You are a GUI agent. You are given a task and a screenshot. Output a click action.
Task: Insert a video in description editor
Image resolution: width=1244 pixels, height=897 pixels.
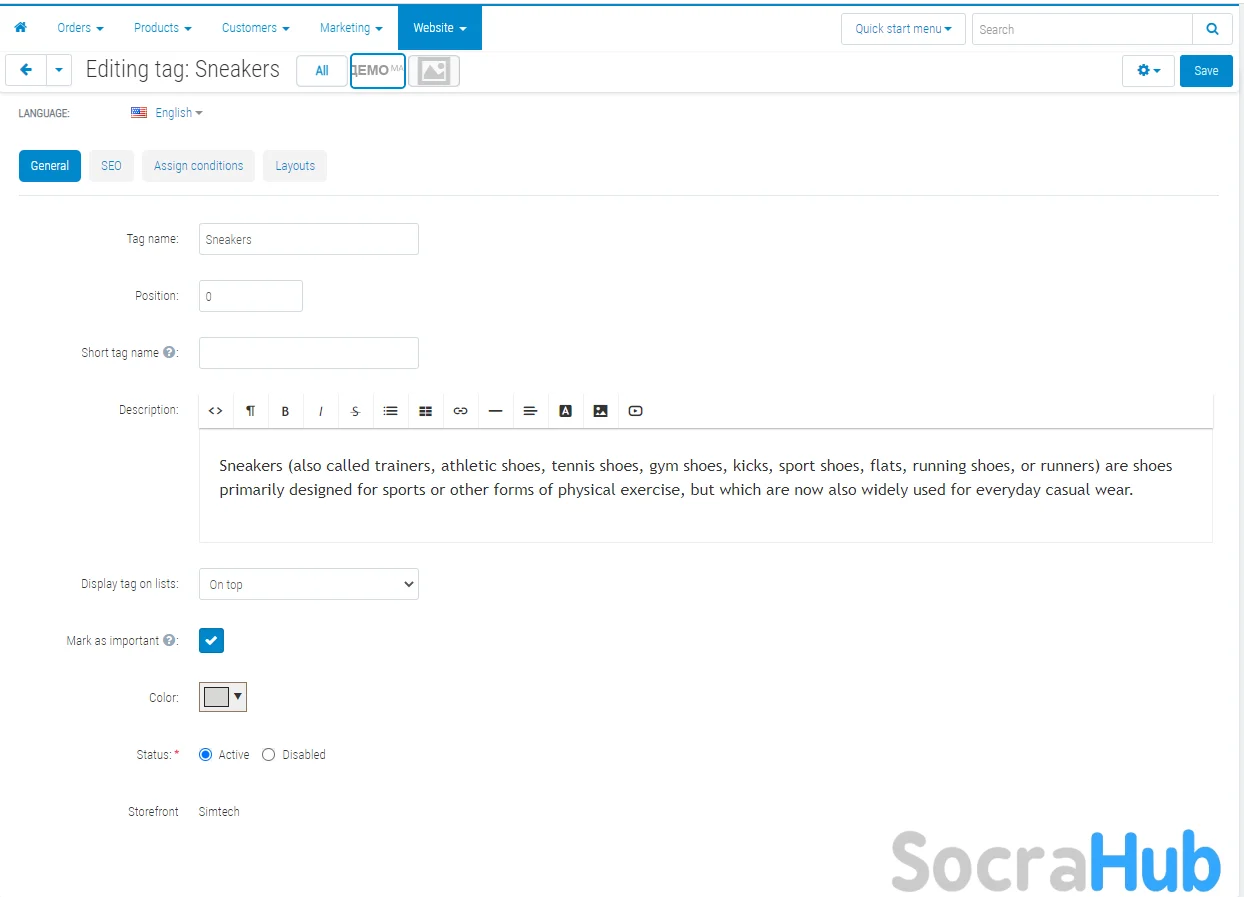[x=635, y=411]
